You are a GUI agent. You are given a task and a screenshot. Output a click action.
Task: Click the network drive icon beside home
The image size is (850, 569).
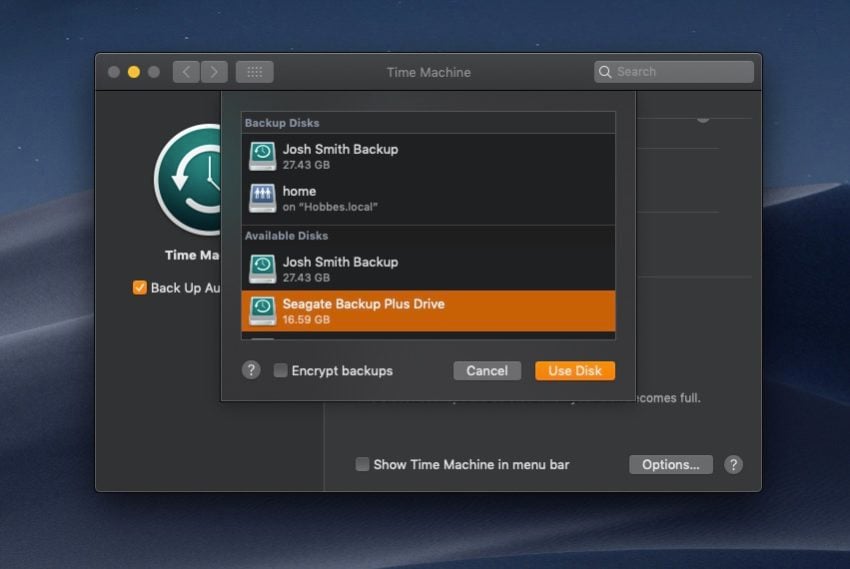click(262, 198)
